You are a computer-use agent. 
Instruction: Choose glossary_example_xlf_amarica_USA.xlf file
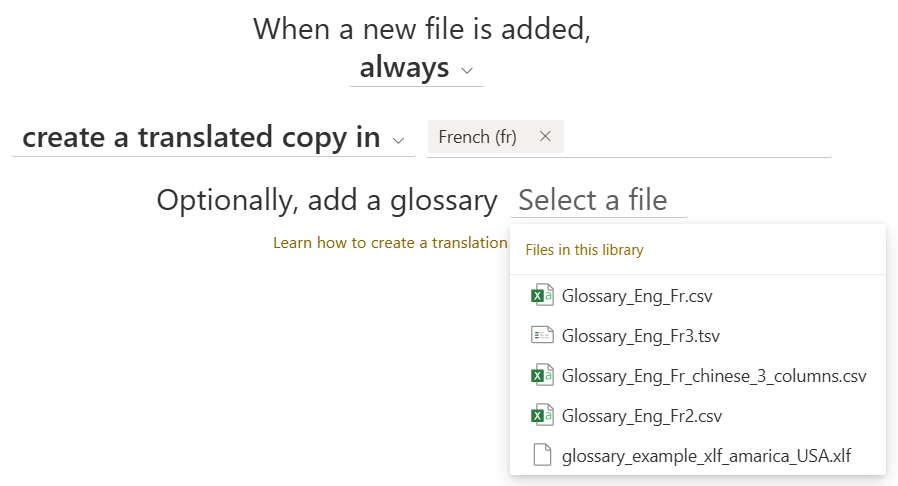click(x=707, y=456)
